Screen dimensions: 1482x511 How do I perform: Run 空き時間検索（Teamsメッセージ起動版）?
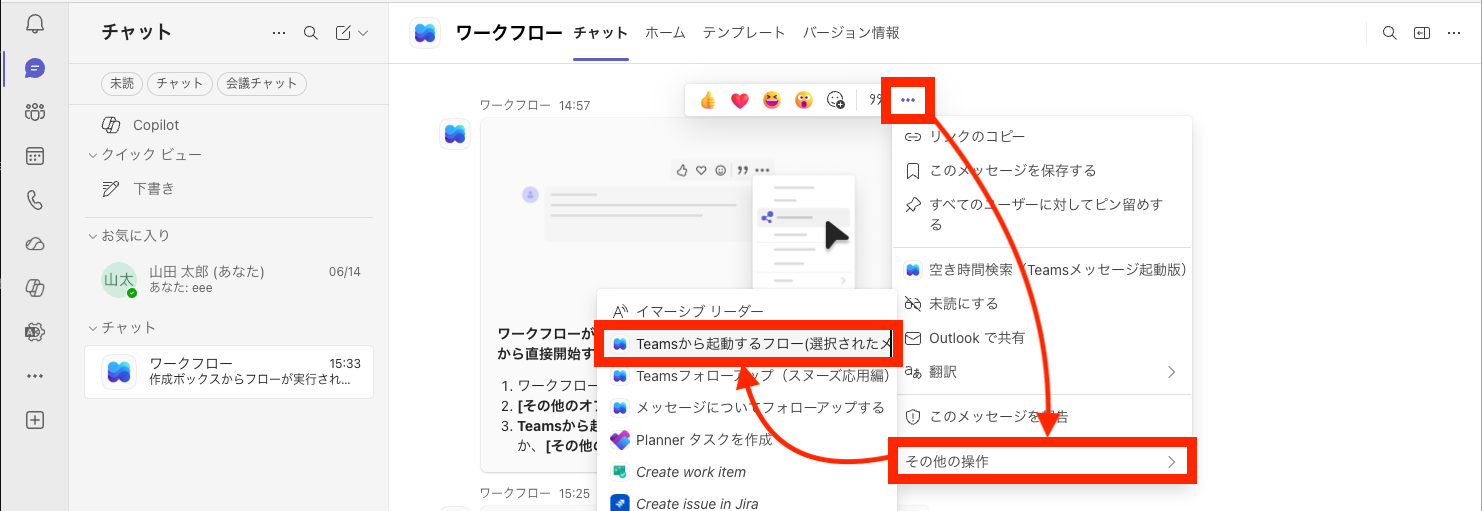pyautogui.click(x=1042, y=269)
